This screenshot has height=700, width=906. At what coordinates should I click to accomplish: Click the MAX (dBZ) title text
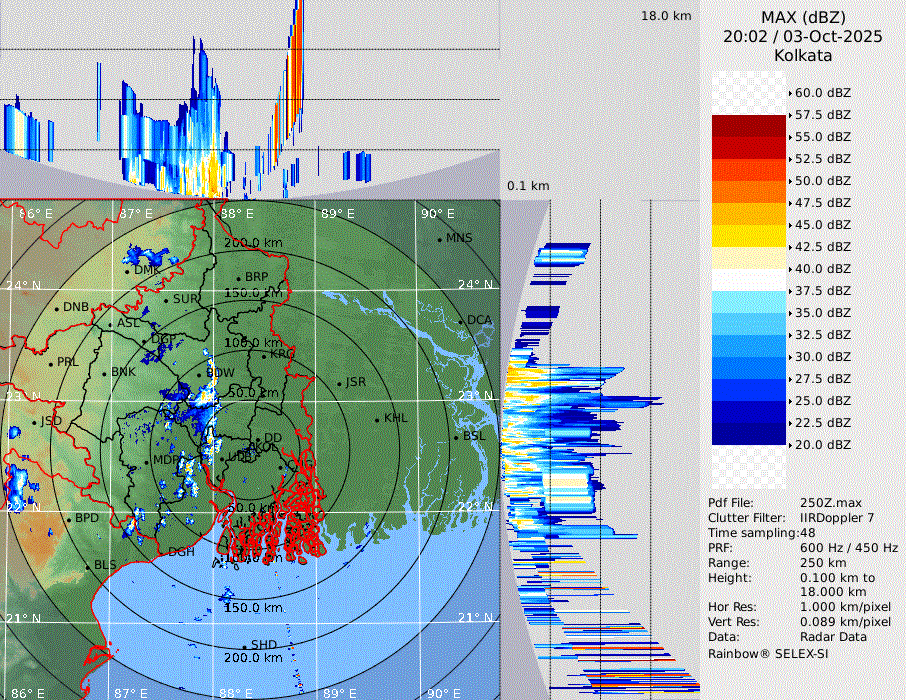pyautogui.click(x=803, y=17)
